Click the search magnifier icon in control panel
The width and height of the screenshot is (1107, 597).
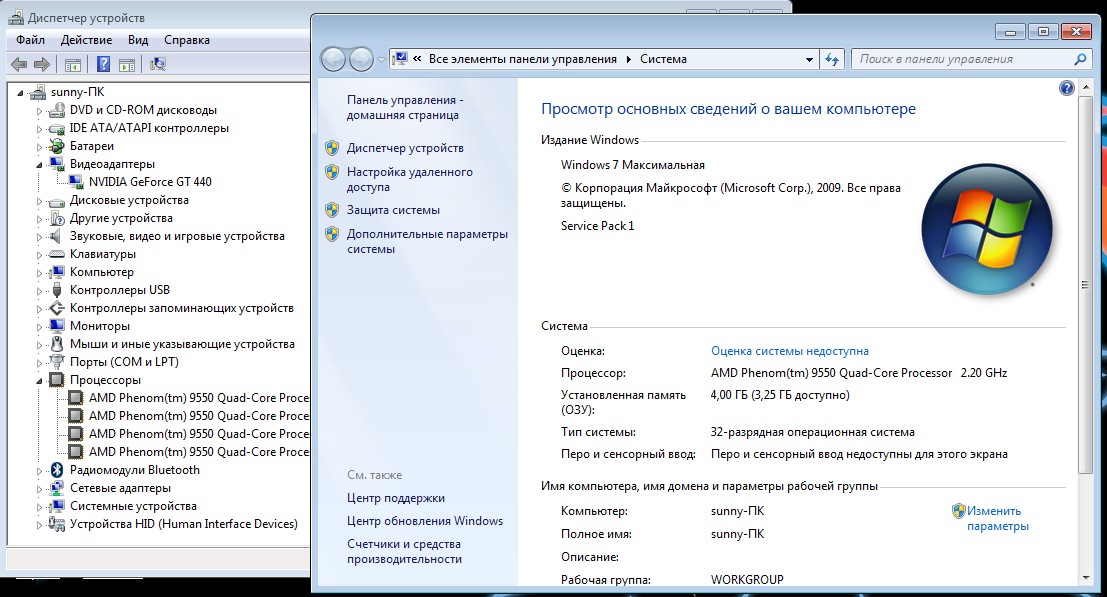(1079, 59)
